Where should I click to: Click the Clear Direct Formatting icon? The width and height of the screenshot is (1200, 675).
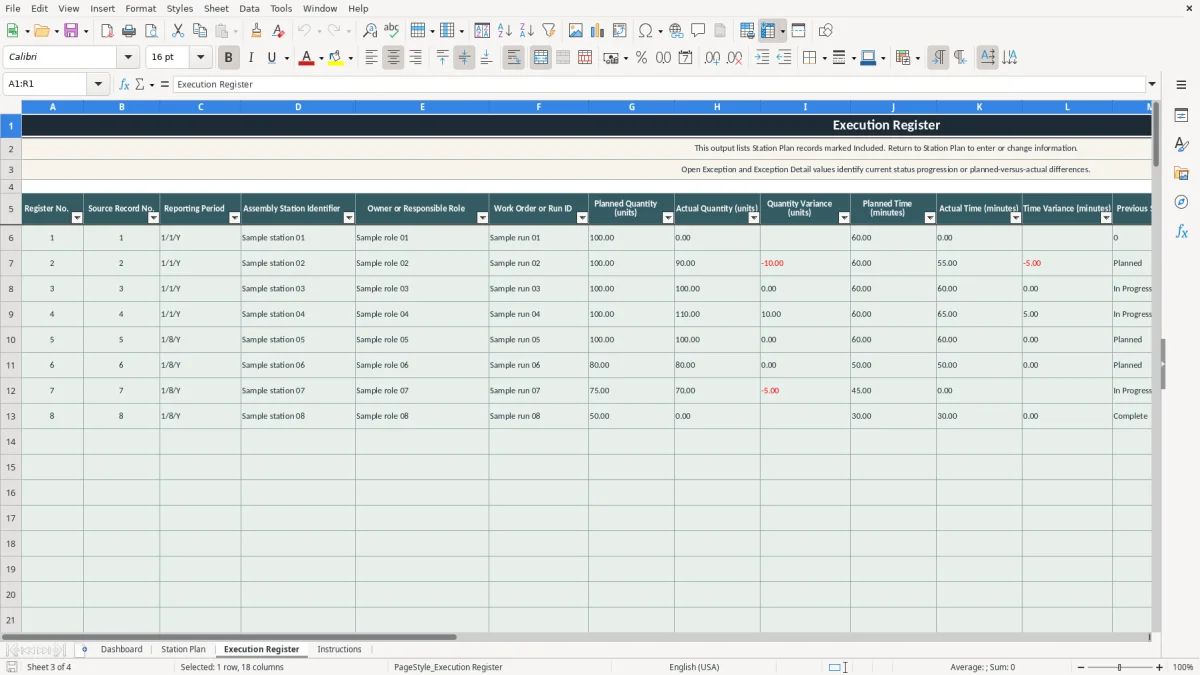pos(279,31)
